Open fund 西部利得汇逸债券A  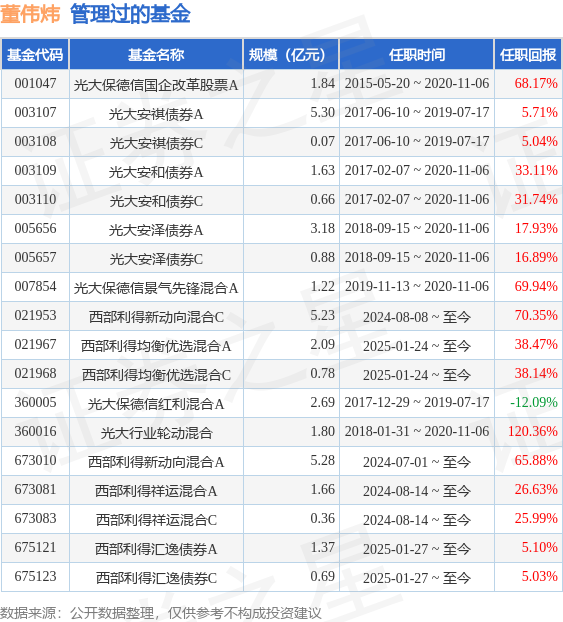coord(156,548)
